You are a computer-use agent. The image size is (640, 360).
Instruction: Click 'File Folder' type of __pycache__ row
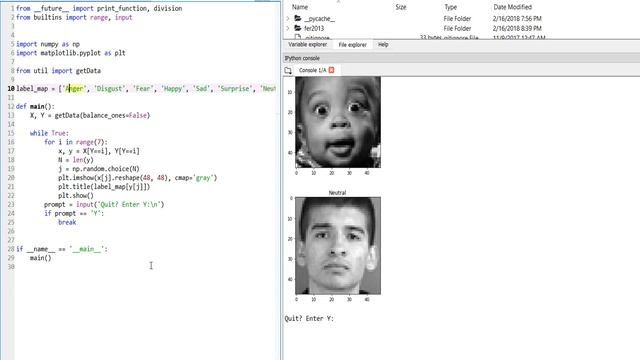click(457, 19)
